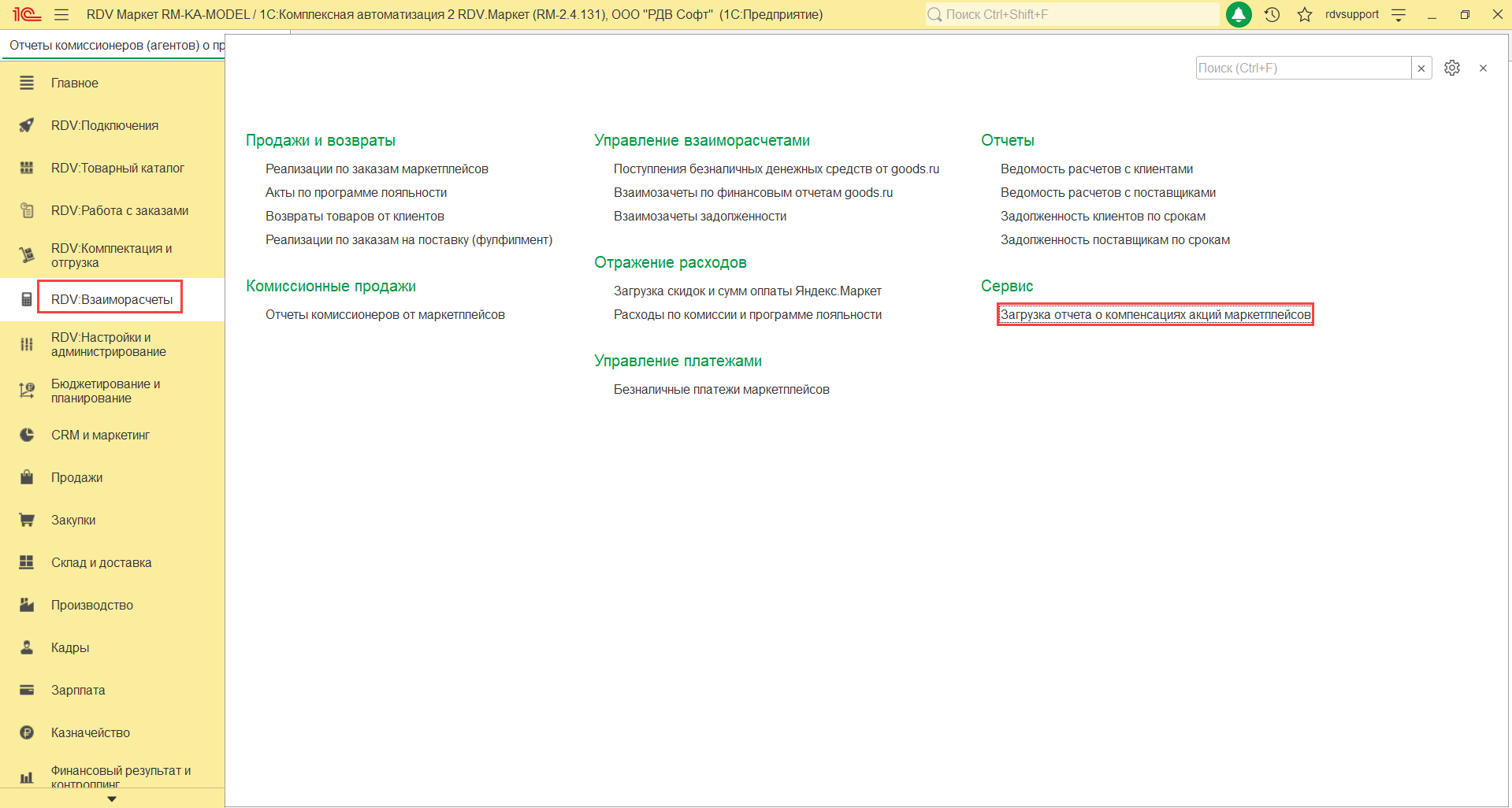Open Реализации по заказам маркетплейсов
The width and height of the screenshot is (1512, 808).
tap(377, 169)
